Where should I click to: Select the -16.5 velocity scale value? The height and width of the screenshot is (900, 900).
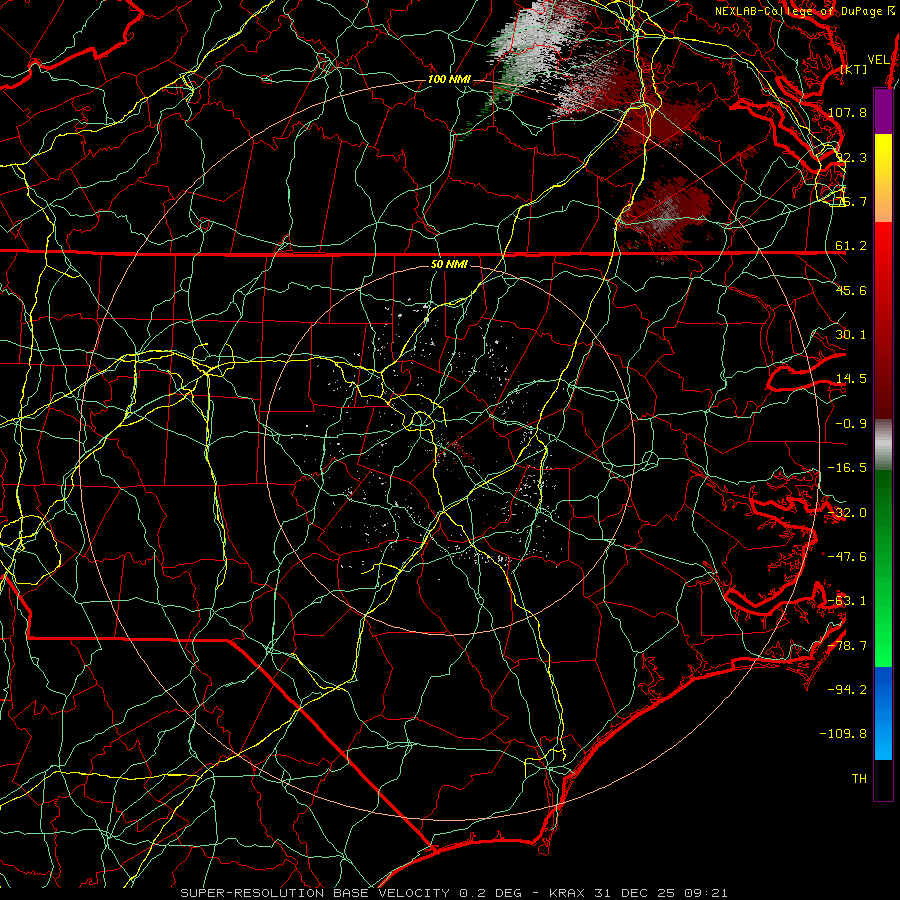[x=847, y=468]
